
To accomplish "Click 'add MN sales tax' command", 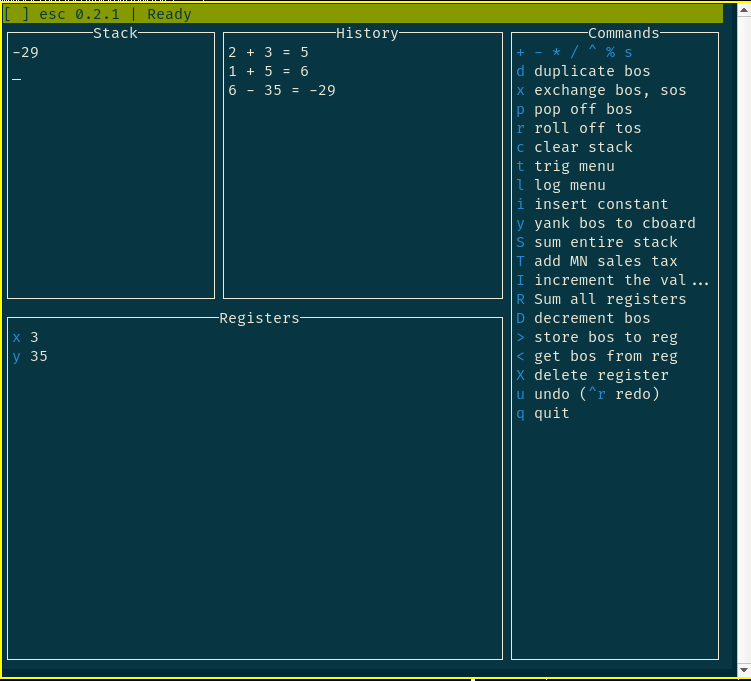I will click(x=596, y=261).
